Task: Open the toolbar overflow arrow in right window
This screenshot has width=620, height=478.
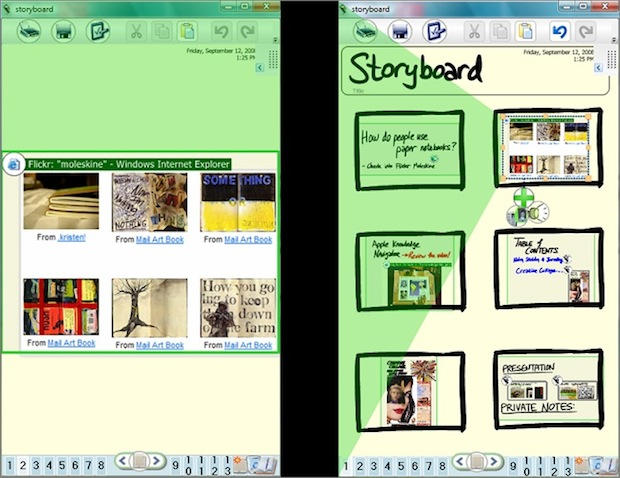Action: coord(614,40)
